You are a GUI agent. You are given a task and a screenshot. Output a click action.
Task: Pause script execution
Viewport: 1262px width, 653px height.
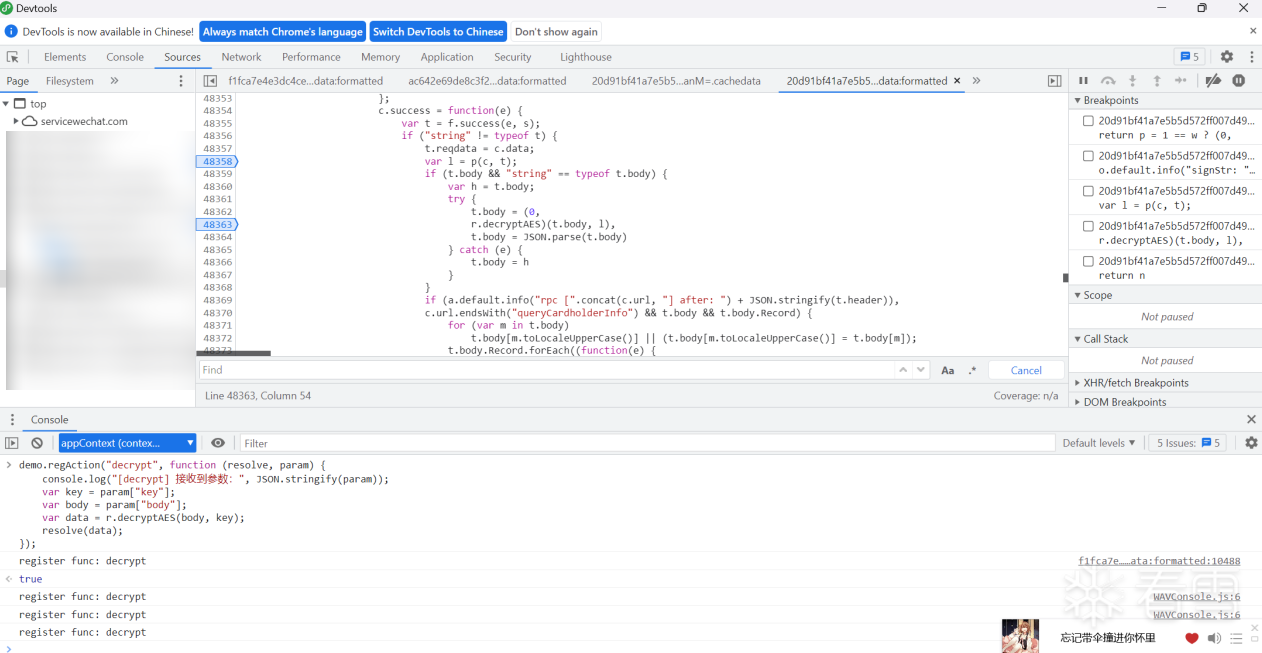pos(1083,81)
